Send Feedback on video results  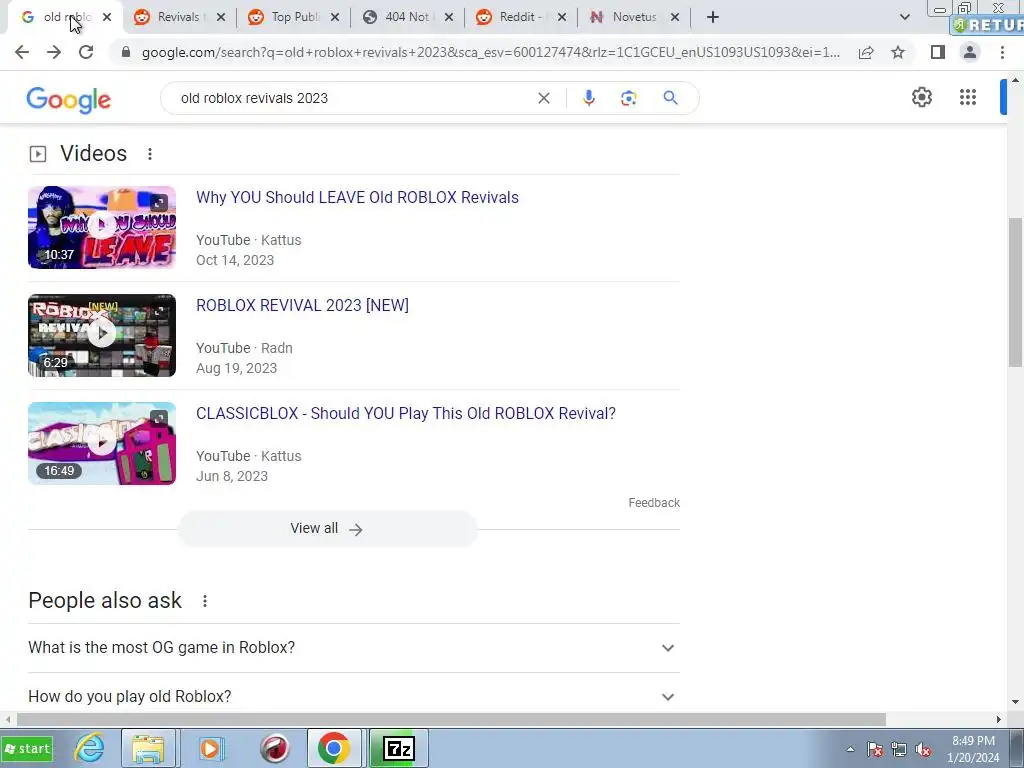tap(654, 503)
